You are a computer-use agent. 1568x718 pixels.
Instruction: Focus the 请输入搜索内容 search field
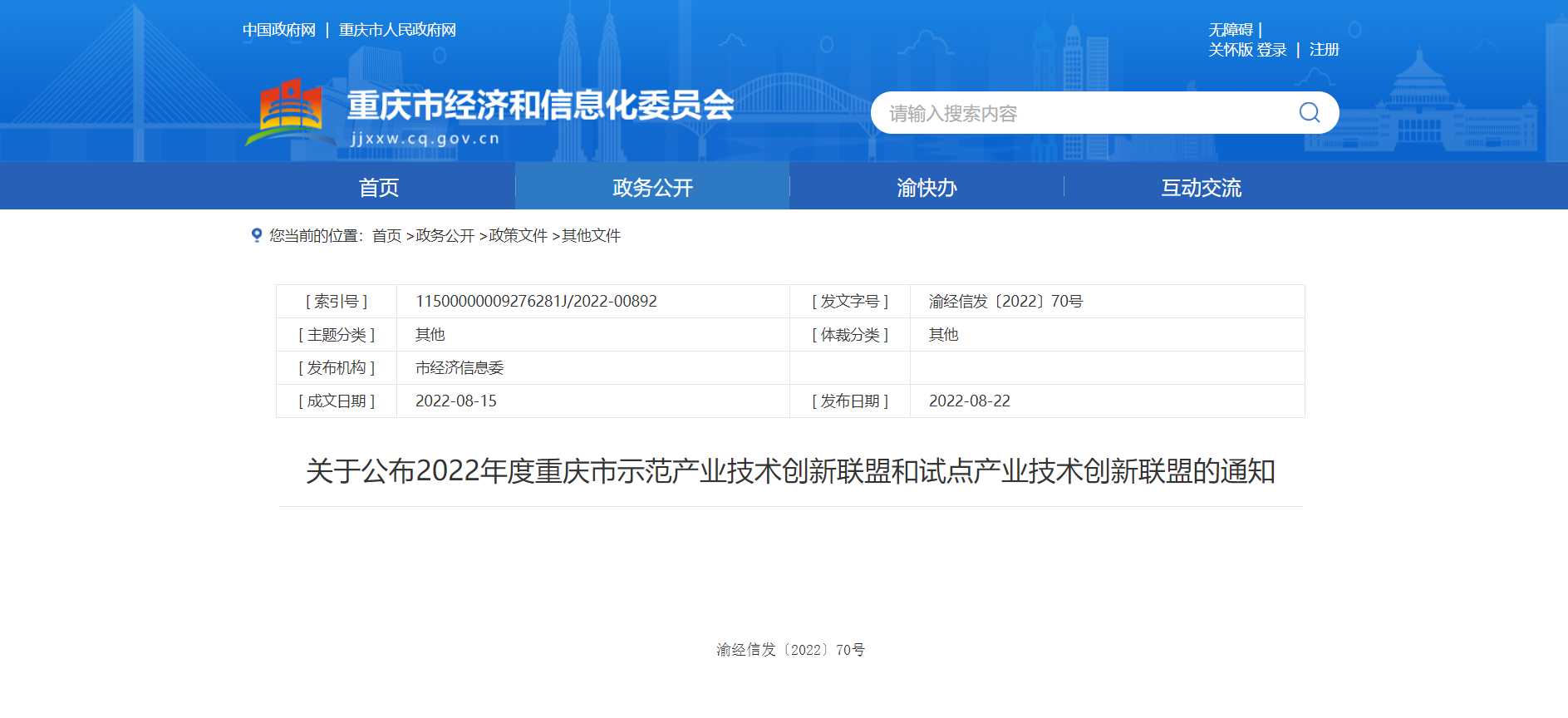[1080, 113]
